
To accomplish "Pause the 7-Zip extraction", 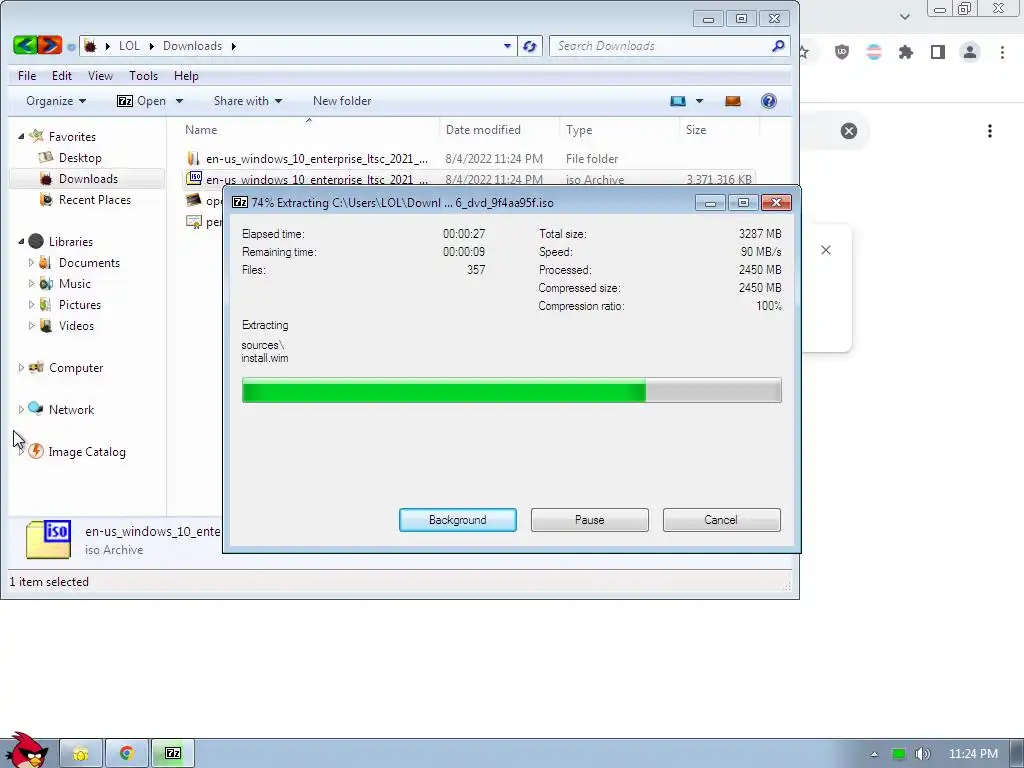I will 589,520.
